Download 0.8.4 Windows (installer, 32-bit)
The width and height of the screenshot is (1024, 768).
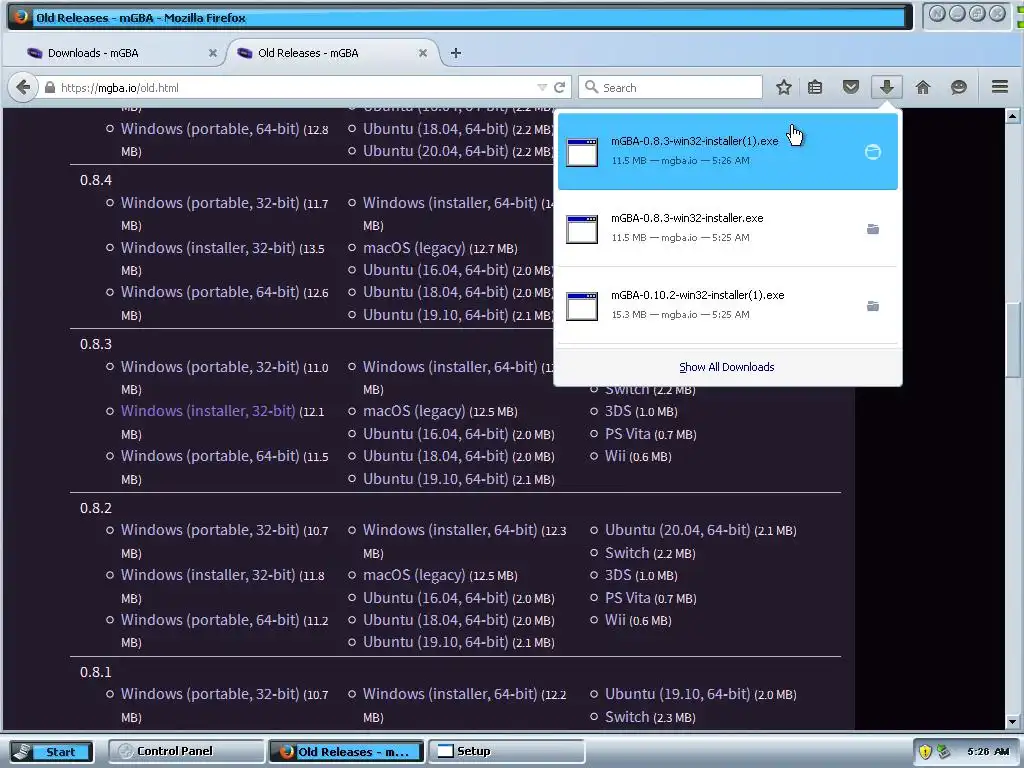pos(208,248)
